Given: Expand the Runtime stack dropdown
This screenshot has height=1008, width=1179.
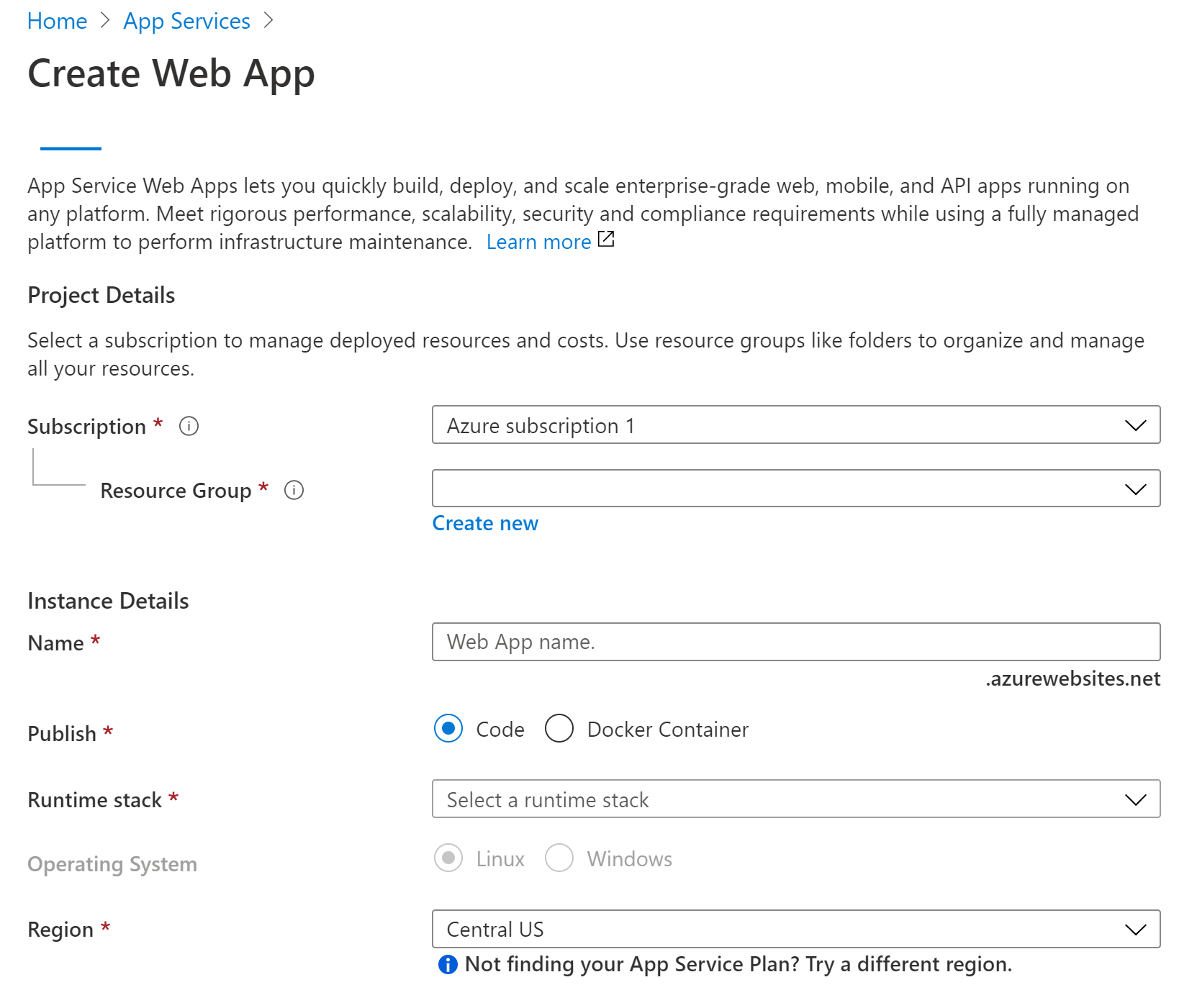Looking at the screenshot, I should point(796,799).
